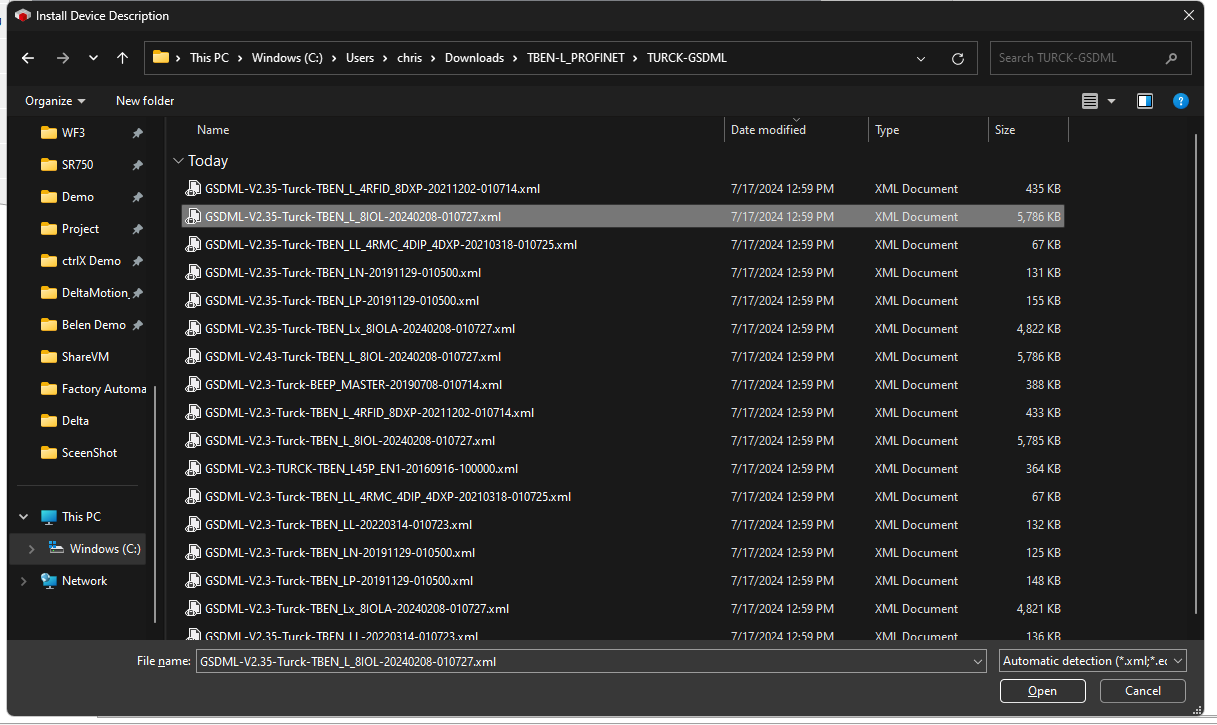Go up one folder level arrow
Image resolution: width=1217 pixels, height=725 pixels.
point(122,58)
